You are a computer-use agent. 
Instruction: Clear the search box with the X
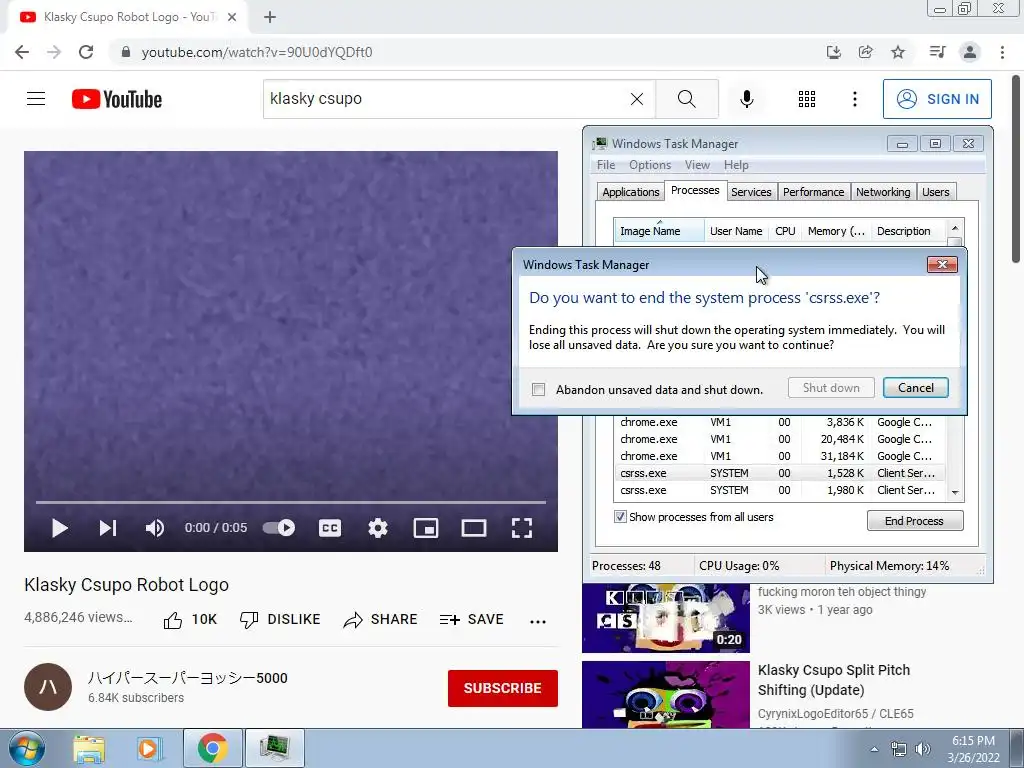(637, 99)
